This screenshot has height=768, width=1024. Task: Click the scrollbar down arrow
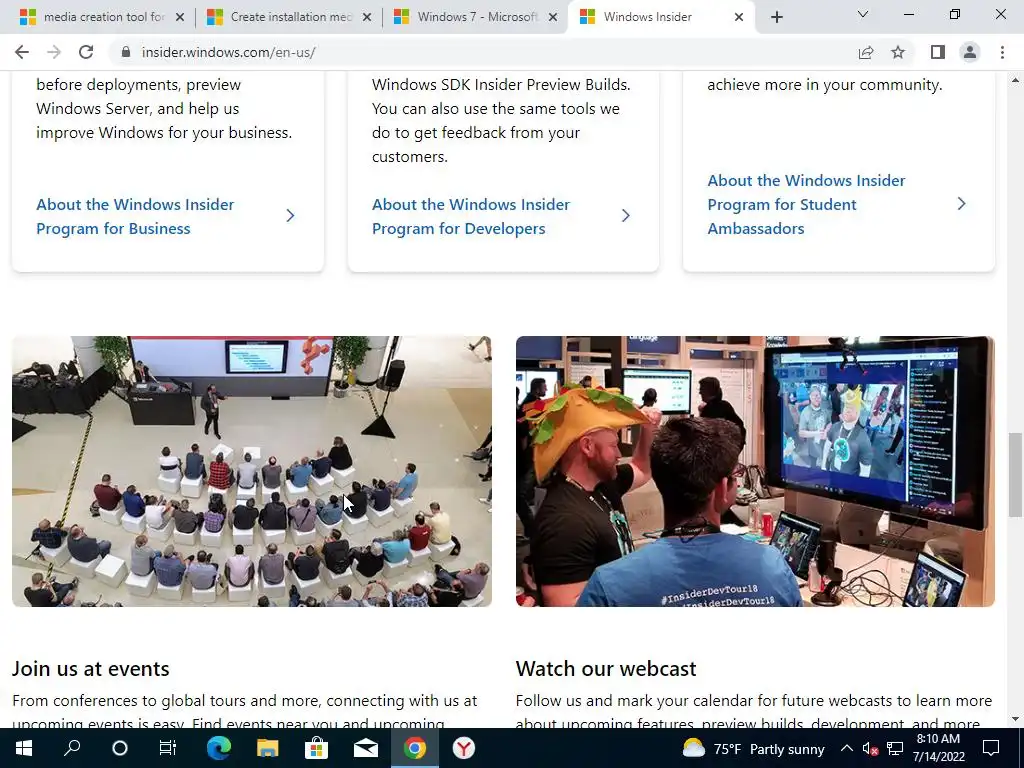click(x=1015, y=720)
